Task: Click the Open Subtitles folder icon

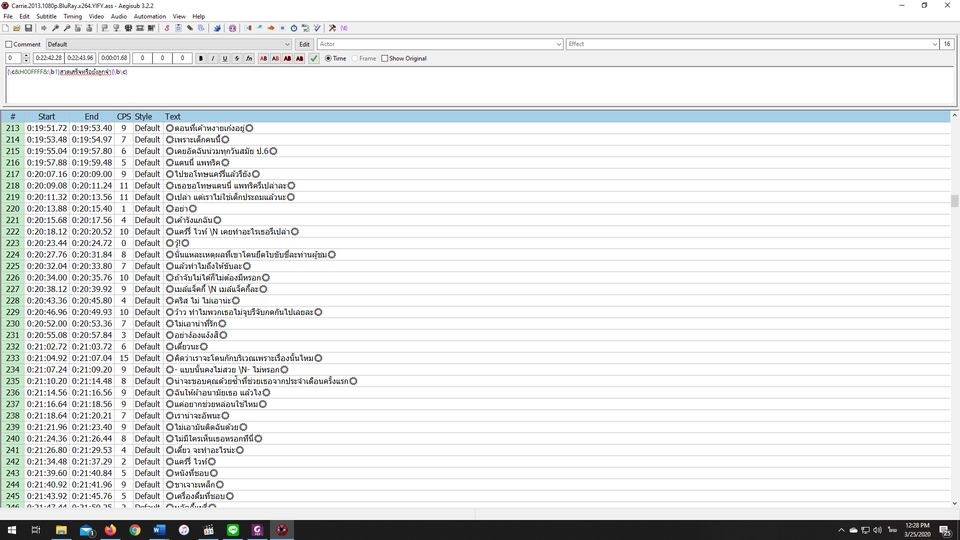Action: pos(17,28)
